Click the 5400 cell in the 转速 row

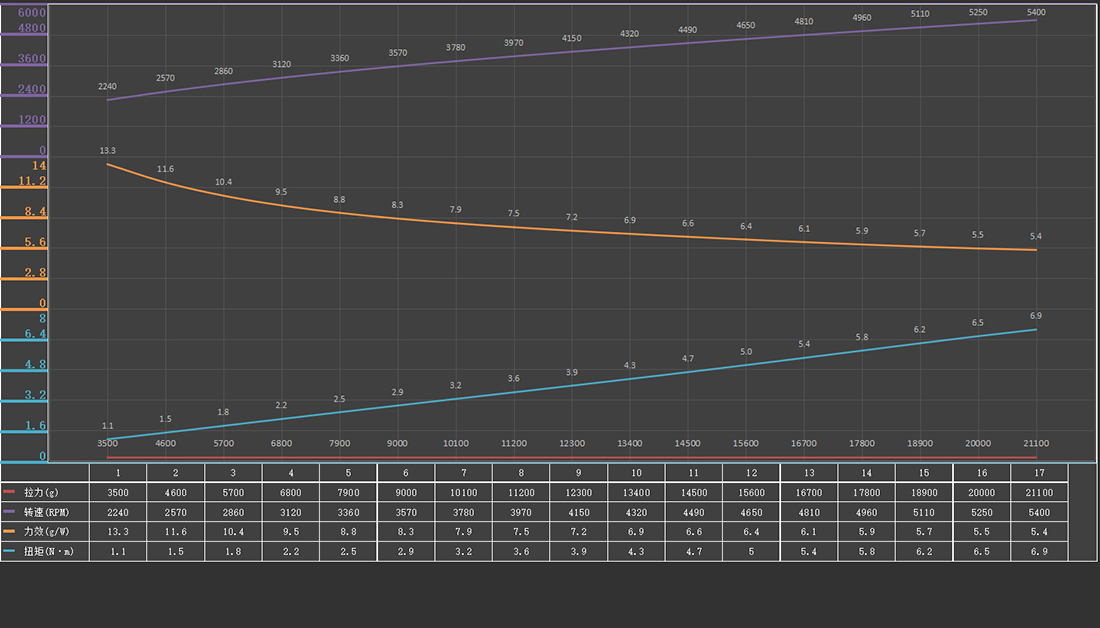(x=1040, y=512)
